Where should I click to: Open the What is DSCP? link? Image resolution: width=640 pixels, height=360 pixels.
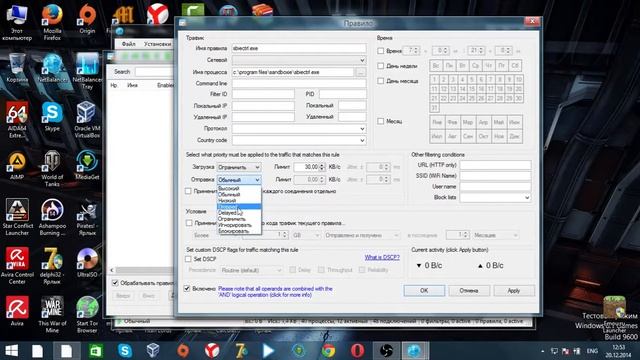pyautogui.click(x=382, y=258)
